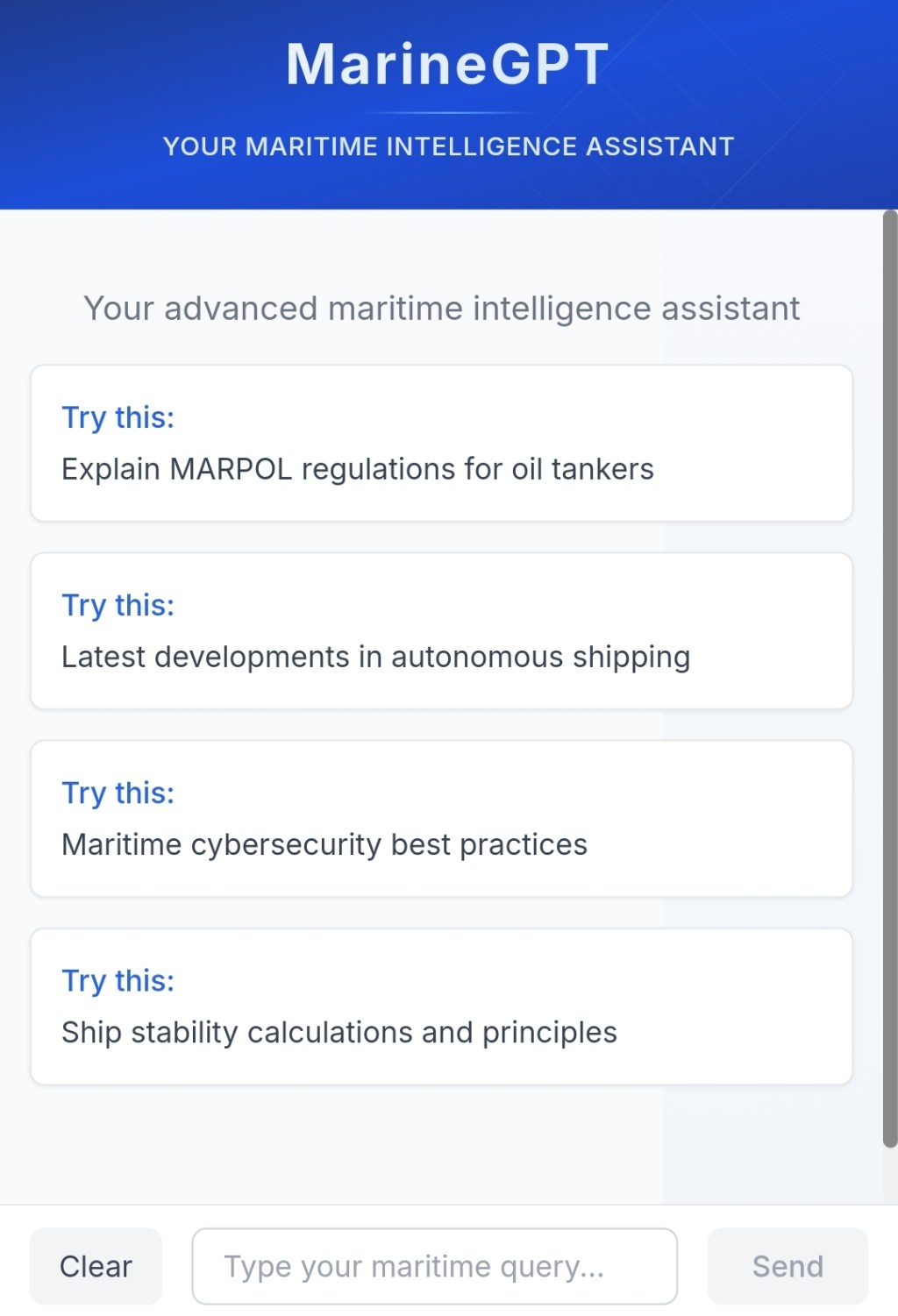Click 'Latest developments in autonomous shipping' text
Viewport: 898px width, 1316px height.
click(x=375, y=657)
